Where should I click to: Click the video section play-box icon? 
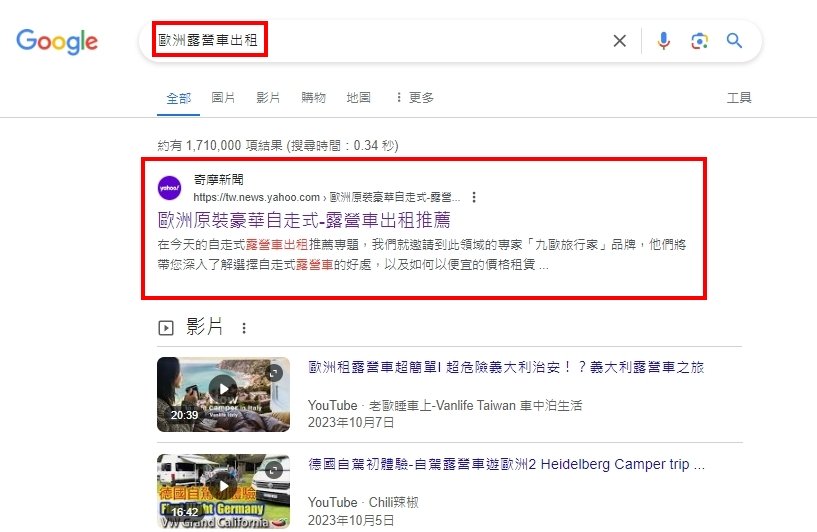click(x=166, y=328)
